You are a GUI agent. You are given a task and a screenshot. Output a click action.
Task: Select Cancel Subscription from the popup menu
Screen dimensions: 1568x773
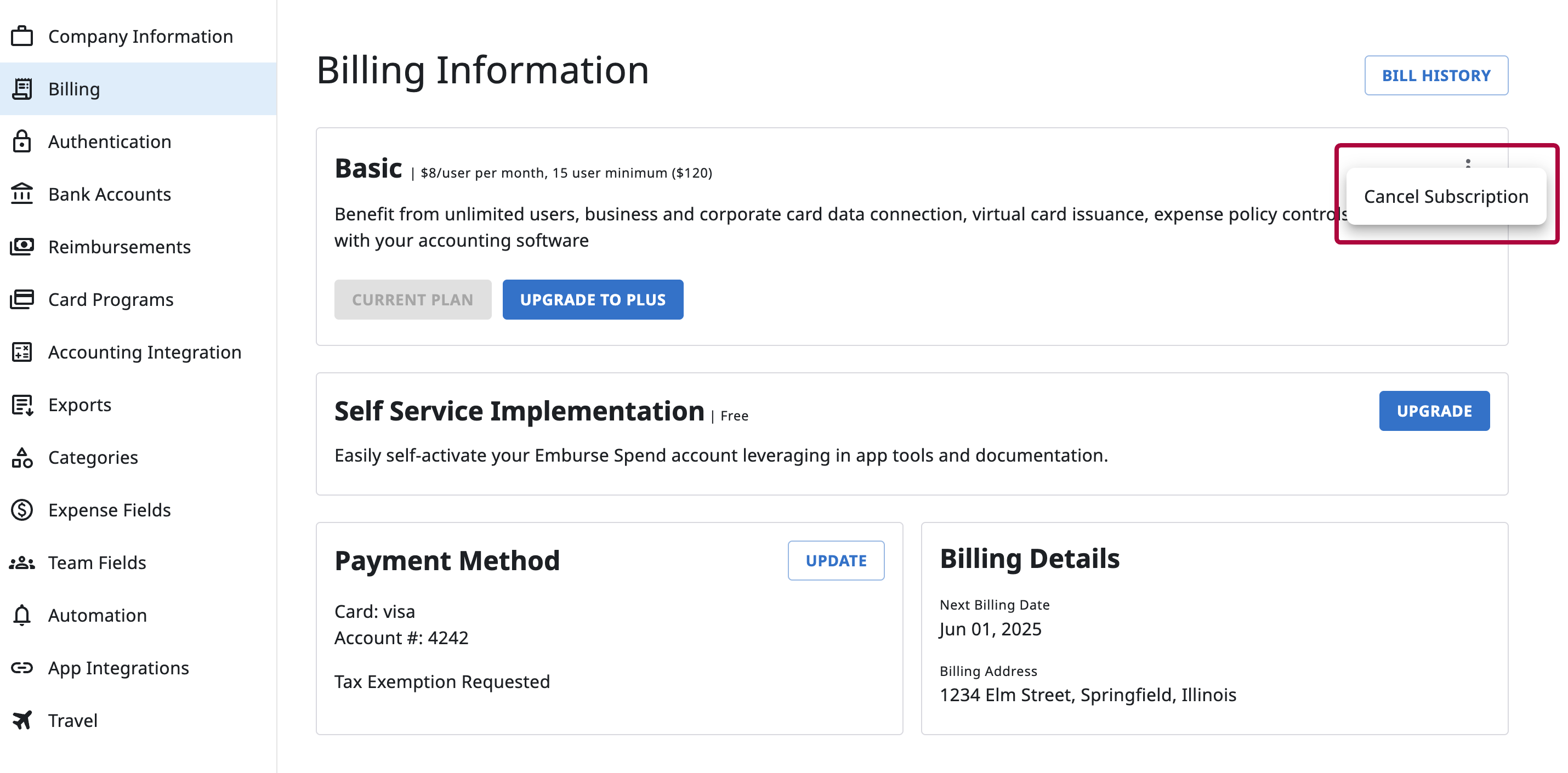(1446, 197)
